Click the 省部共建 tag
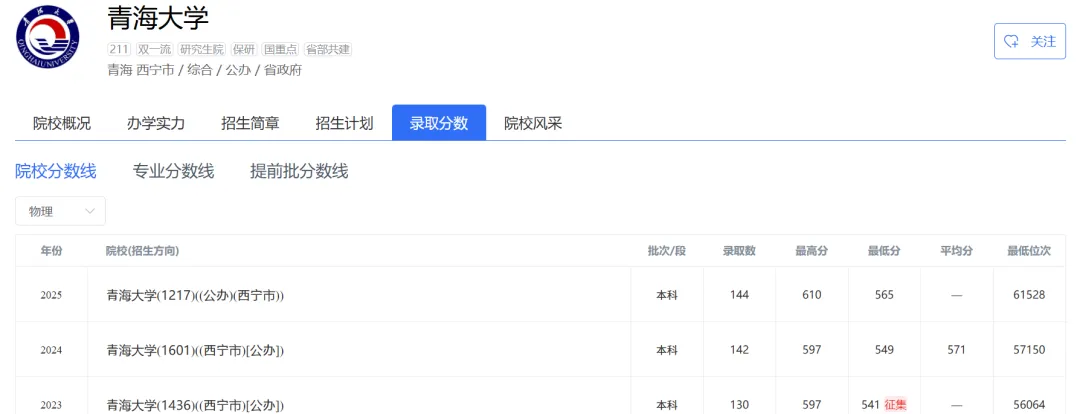The width and height of the screenshot is (1080, 414). (328, 50)
